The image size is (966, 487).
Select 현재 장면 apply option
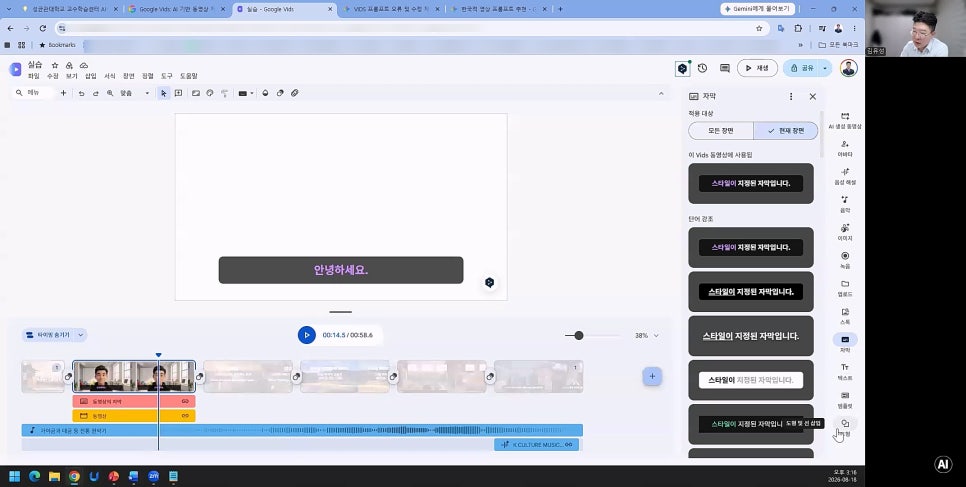tap(786, 131)
